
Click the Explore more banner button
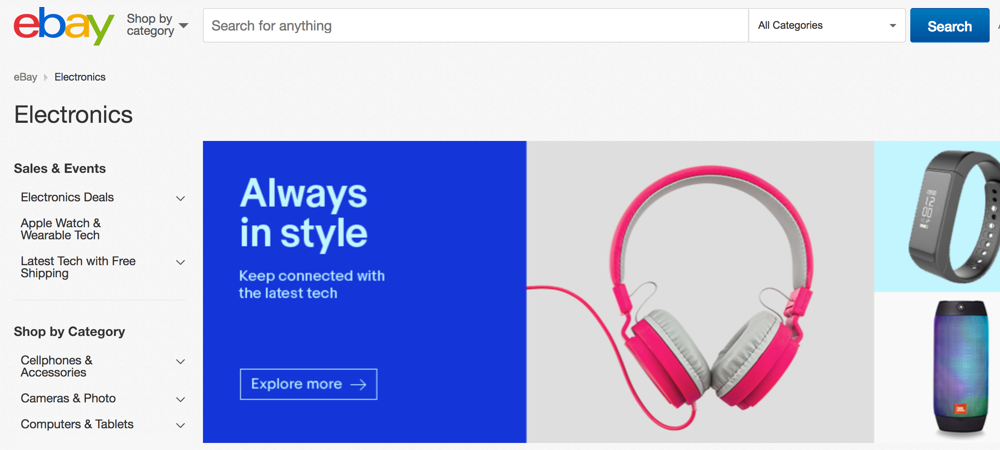coord(309,384)
